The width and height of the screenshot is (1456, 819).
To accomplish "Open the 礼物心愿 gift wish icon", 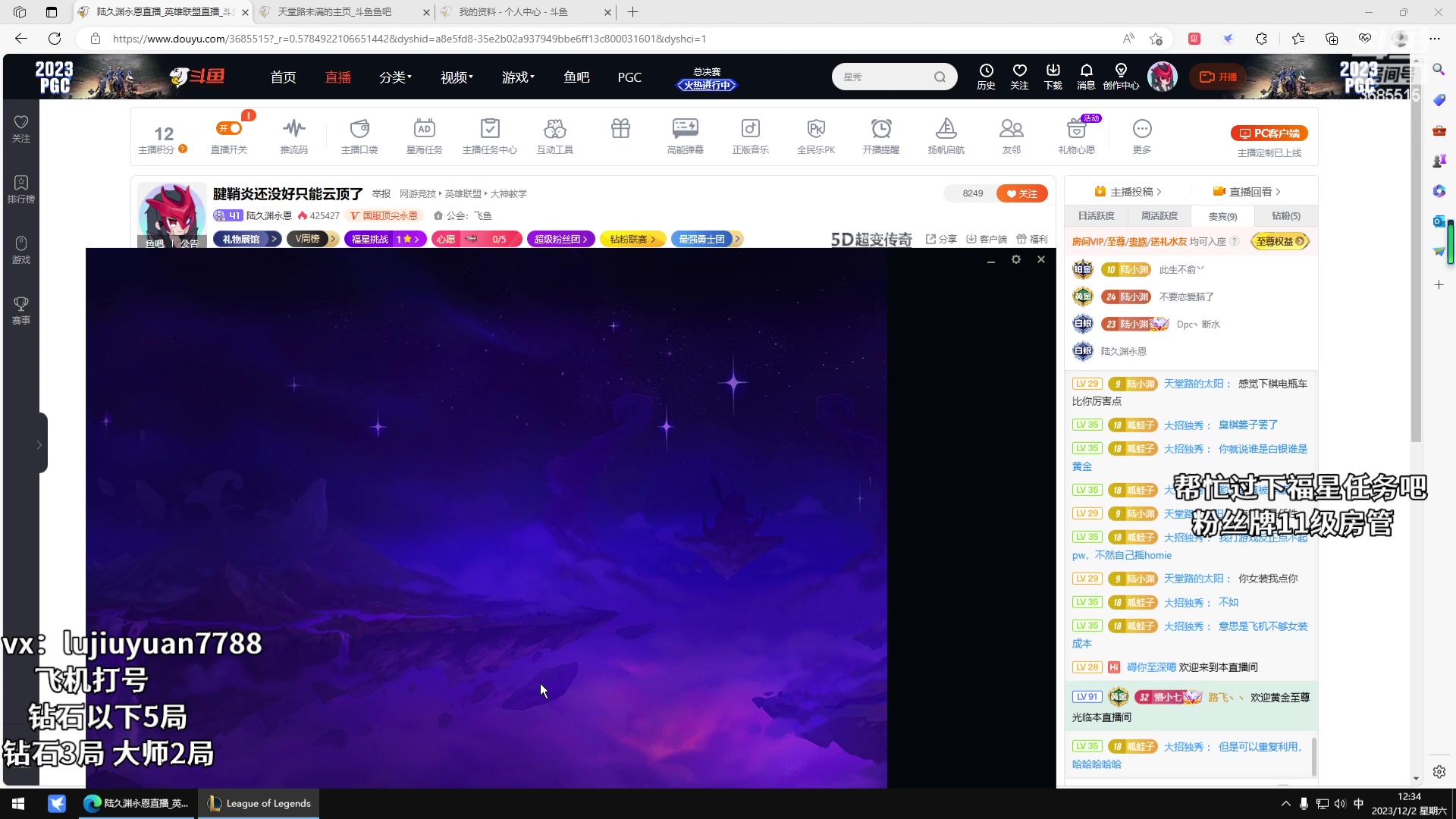I will [x=1077, y=136].
